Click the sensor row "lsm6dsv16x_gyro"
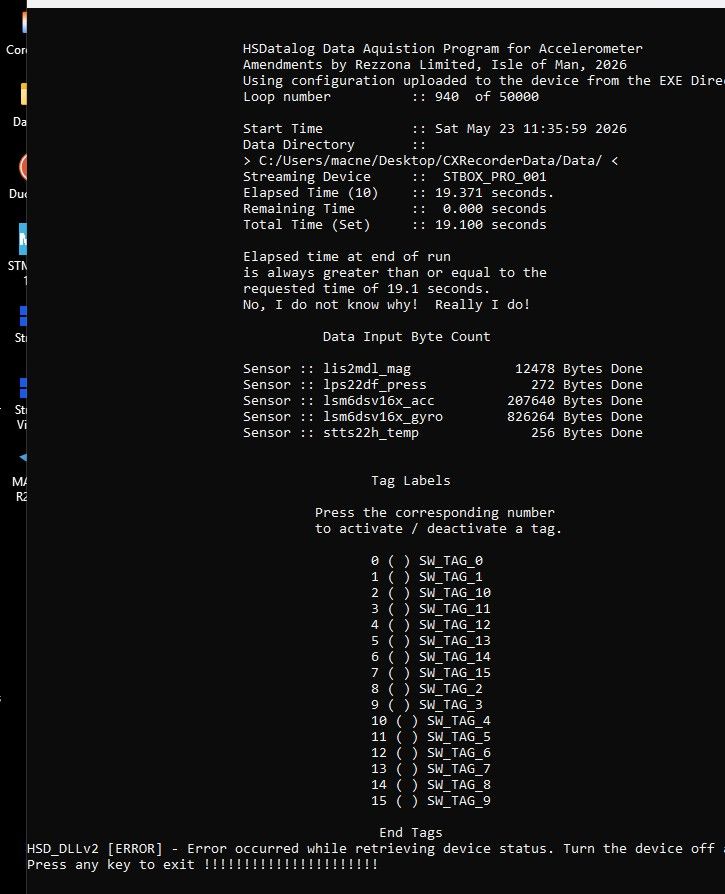This screenshot has width=725, height=894. 443,417
